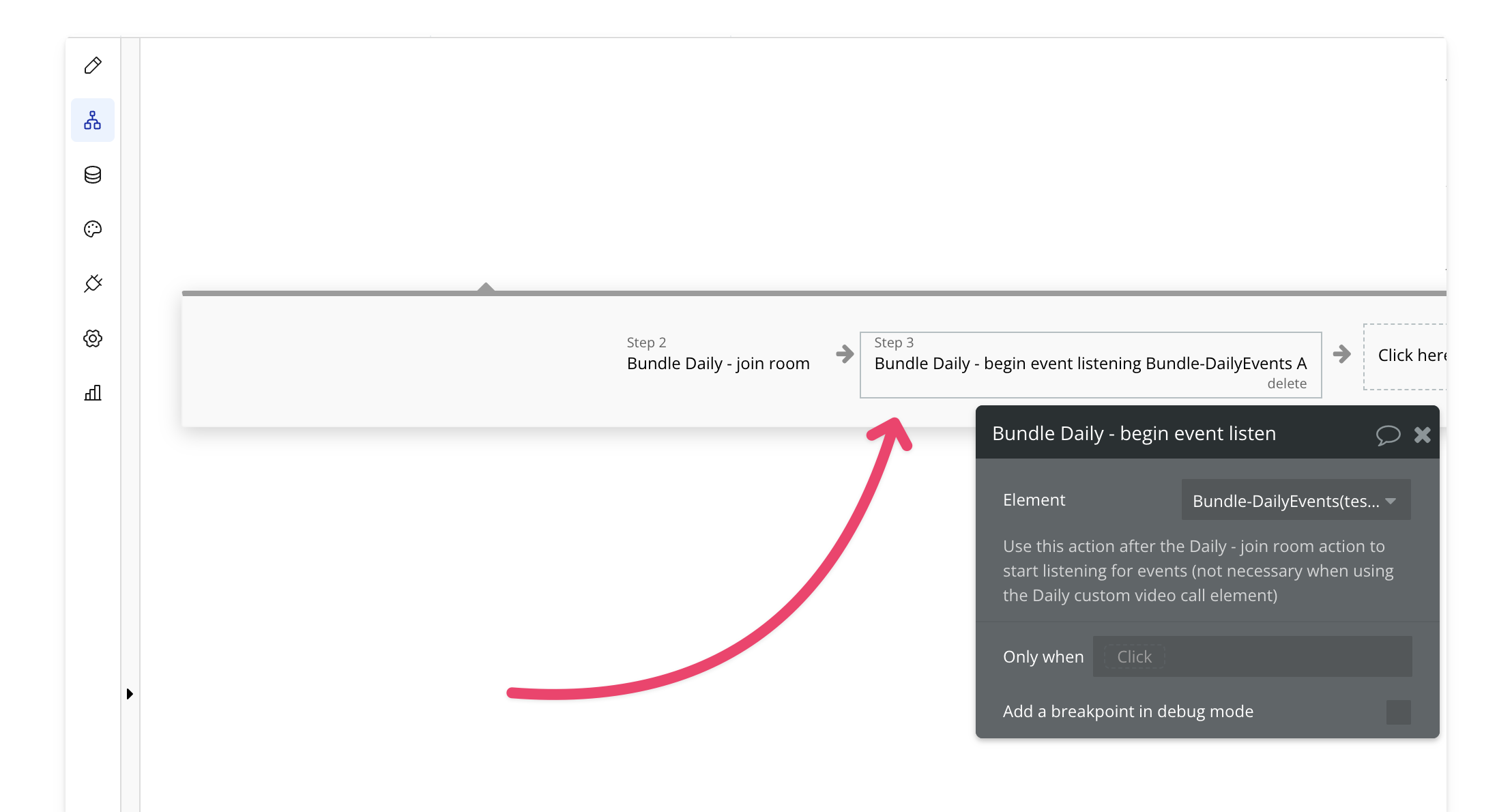
Task: Click the arrow after Step 3
Action: (x=1341, y=353)
